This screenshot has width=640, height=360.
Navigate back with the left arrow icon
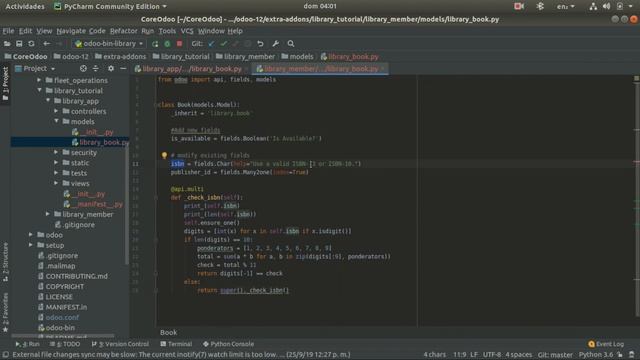(47, 44)
